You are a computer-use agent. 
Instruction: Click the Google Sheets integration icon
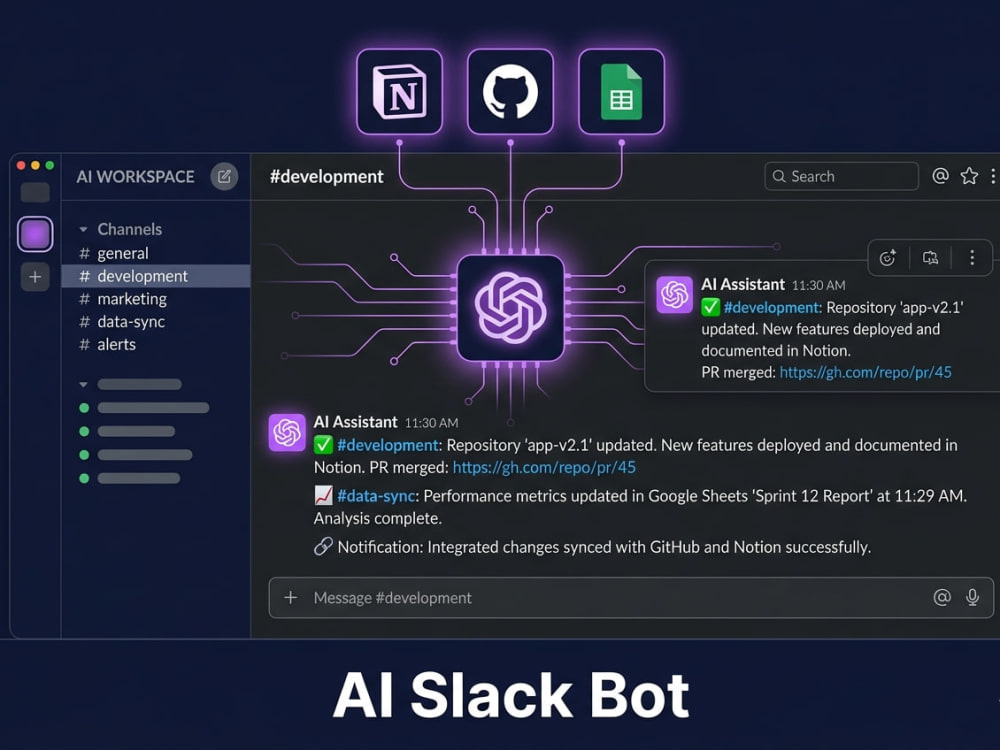621,92
